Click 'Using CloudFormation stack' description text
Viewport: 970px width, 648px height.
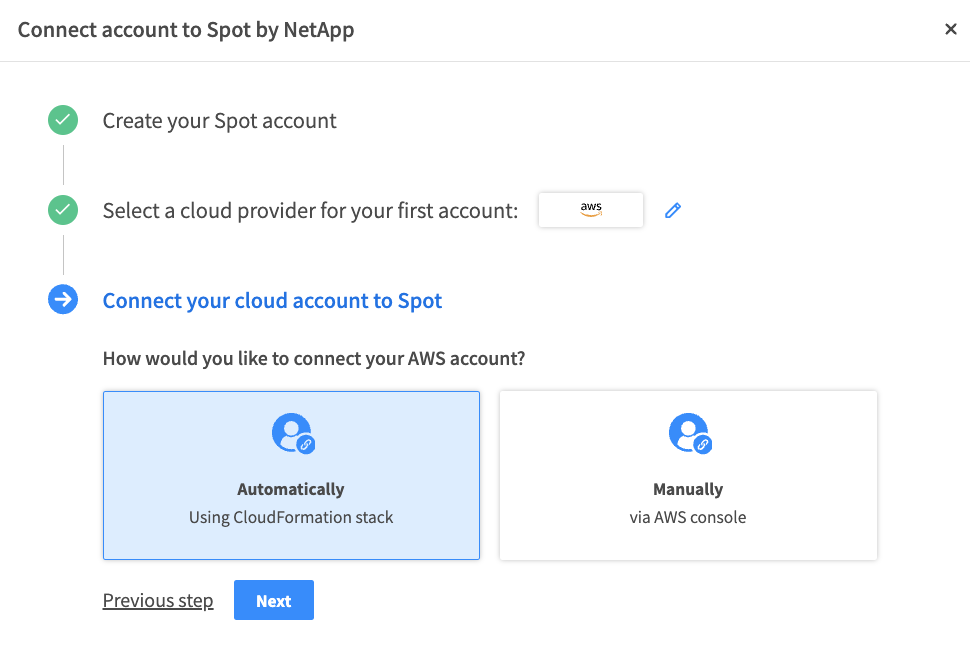pyautogui.click(x=291, y=517)
